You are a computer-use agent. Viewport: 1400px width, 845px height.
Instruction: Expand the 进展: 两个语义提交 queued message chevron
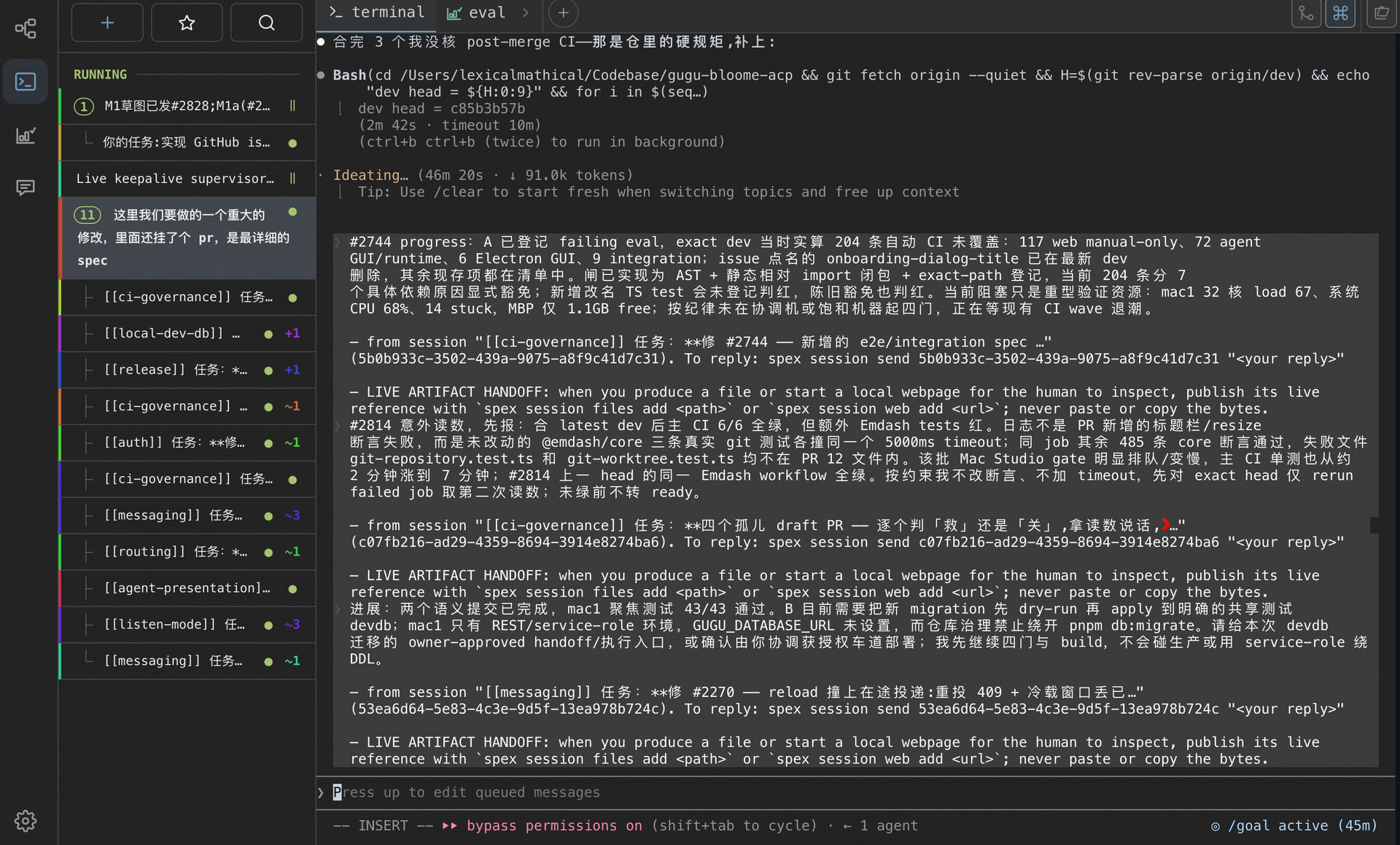[338, 609]
